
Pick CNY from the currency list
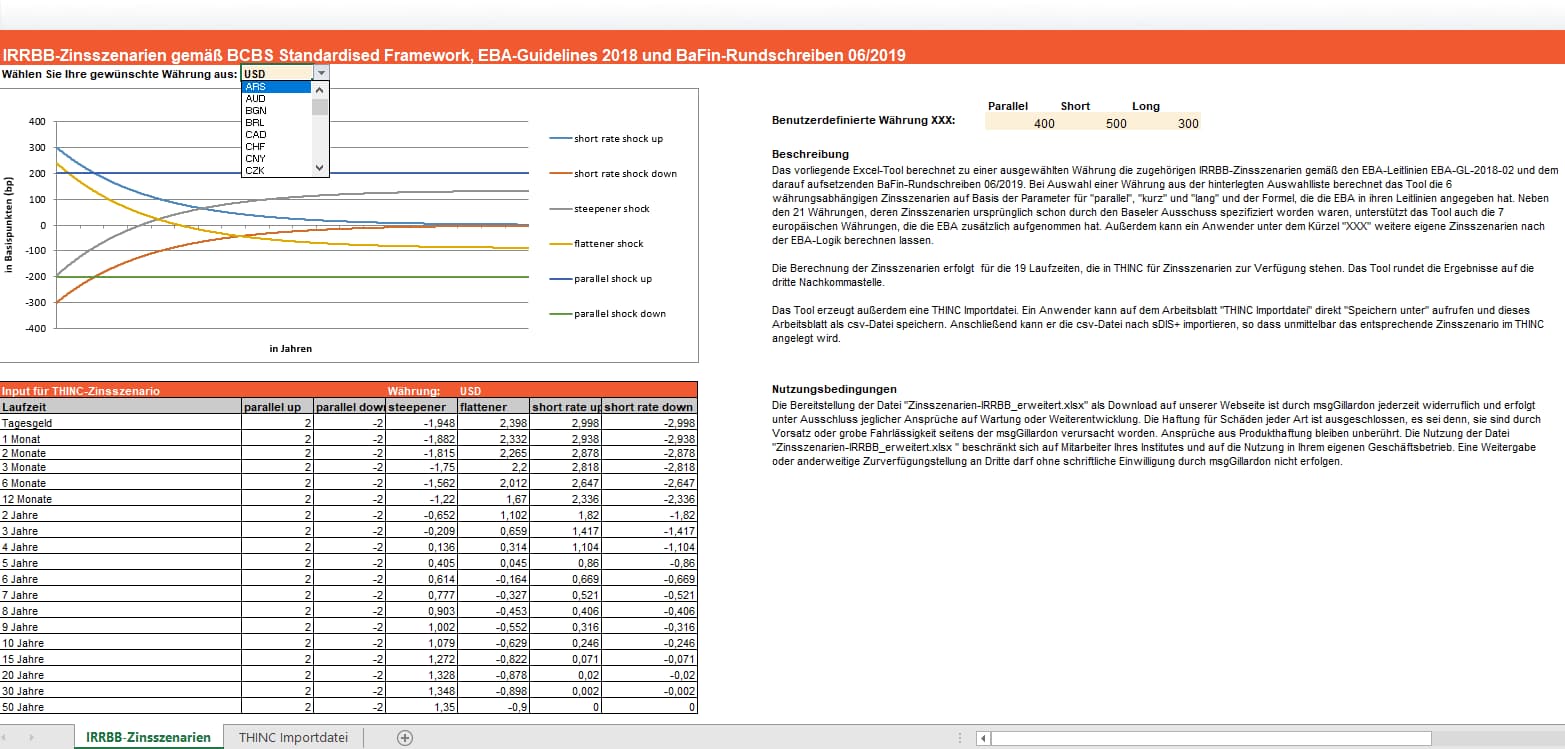(276, 159)
